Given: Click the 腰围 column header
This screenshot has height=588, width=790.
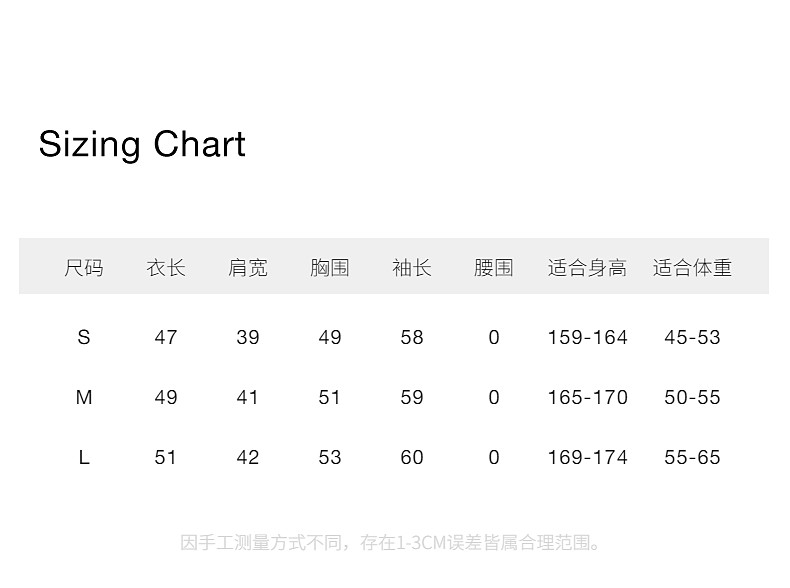Looking at the screenshot, I should (x=494, y=268).
